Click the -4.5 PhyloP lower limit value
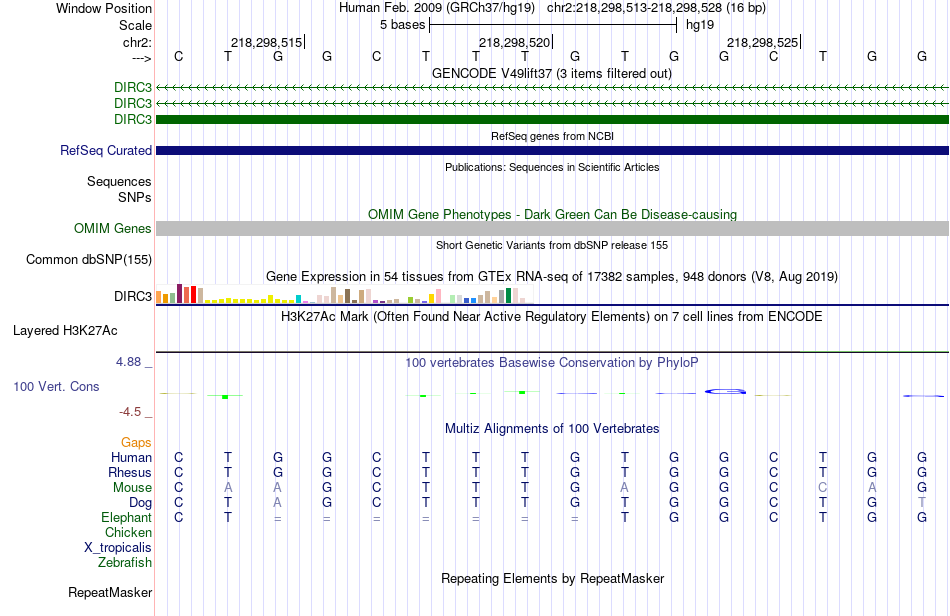The width and height of the screenshot is (950, 616). tap(130, 412)
